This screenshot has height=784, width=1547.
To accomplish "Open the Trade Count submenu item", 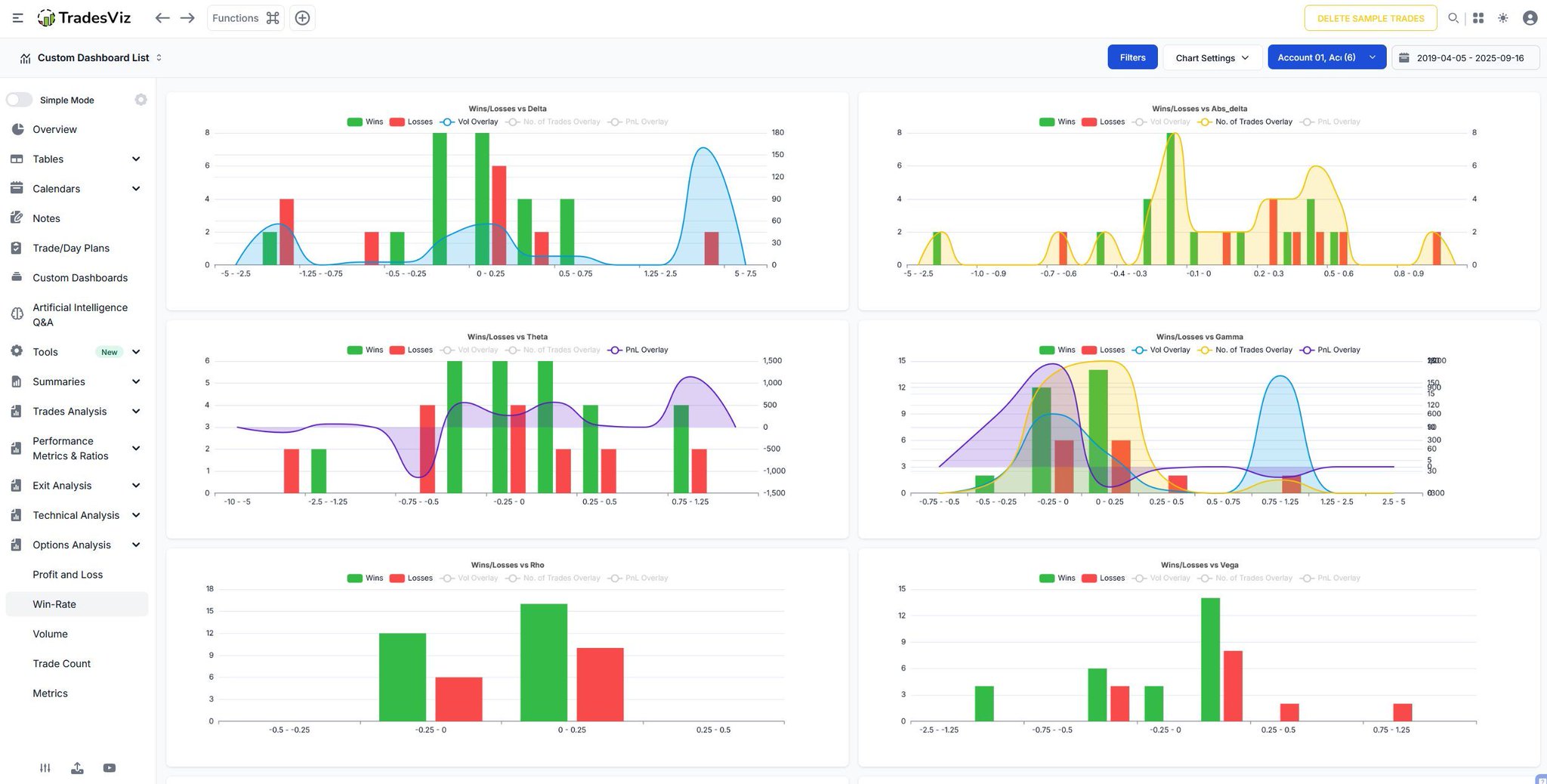I will pyautogui.click(x=61, y=664).
